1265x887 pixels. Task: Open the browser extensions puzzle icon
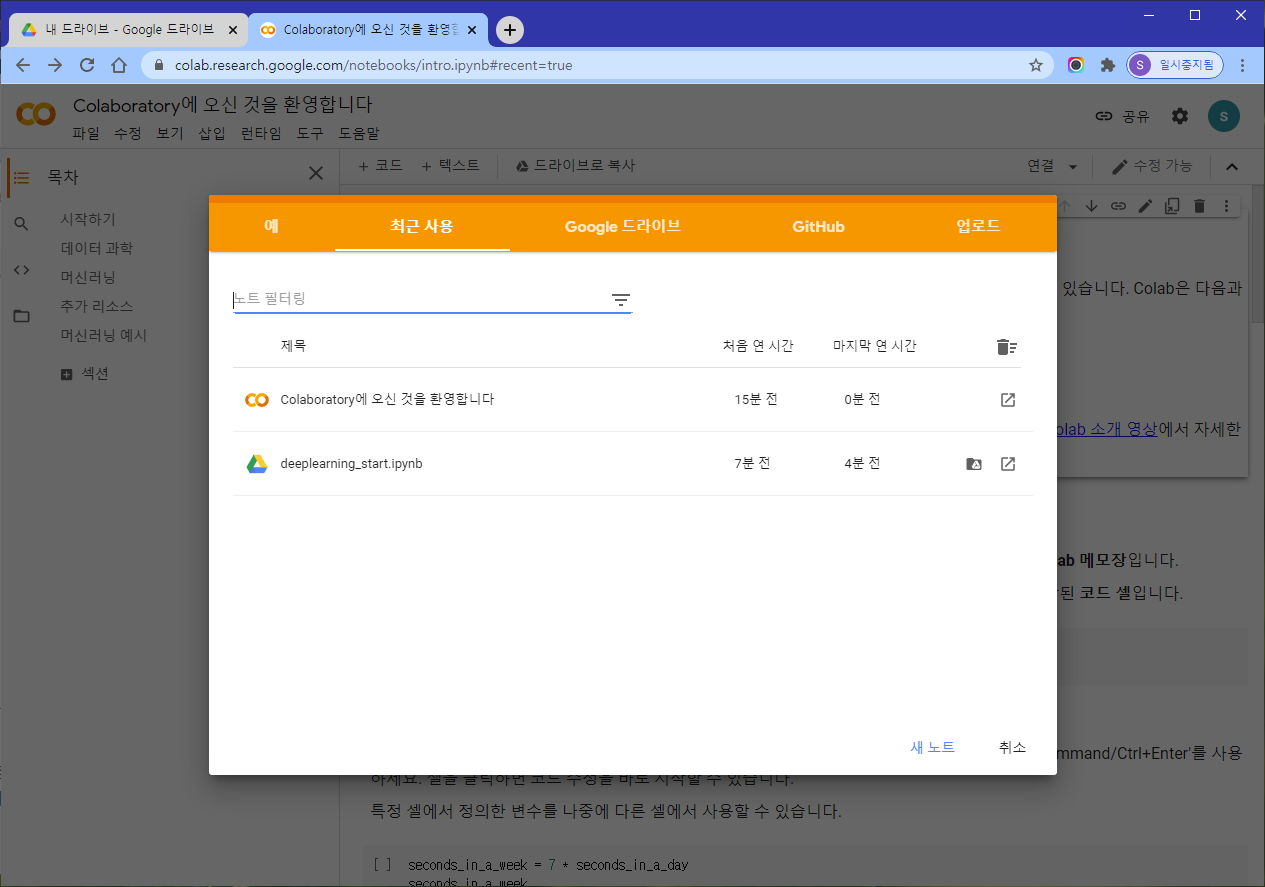tap(1107, 65)
